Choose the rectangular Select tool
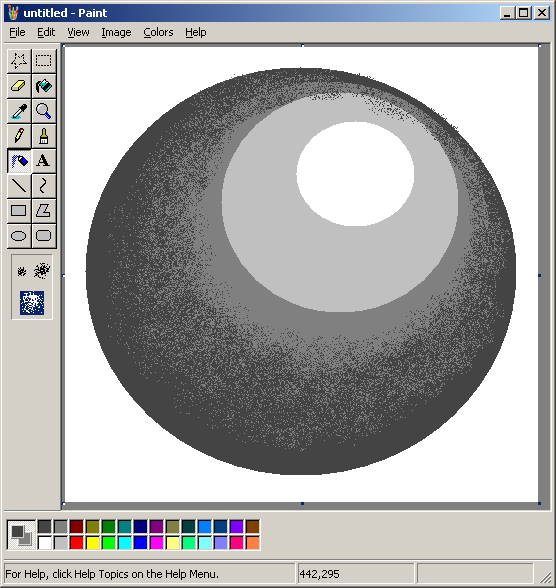Image resolution: width=556 pixels, height=588 pixels. (44, 61)
